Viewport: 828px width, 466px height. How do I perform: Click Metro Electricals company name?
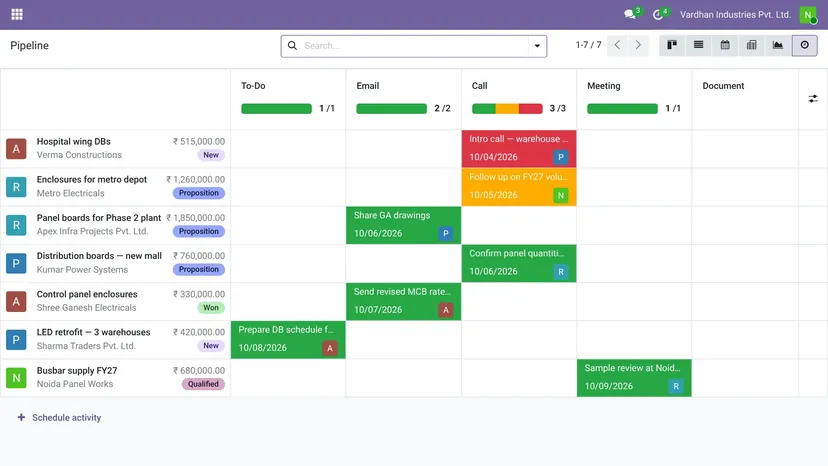[x=70, y=193]
